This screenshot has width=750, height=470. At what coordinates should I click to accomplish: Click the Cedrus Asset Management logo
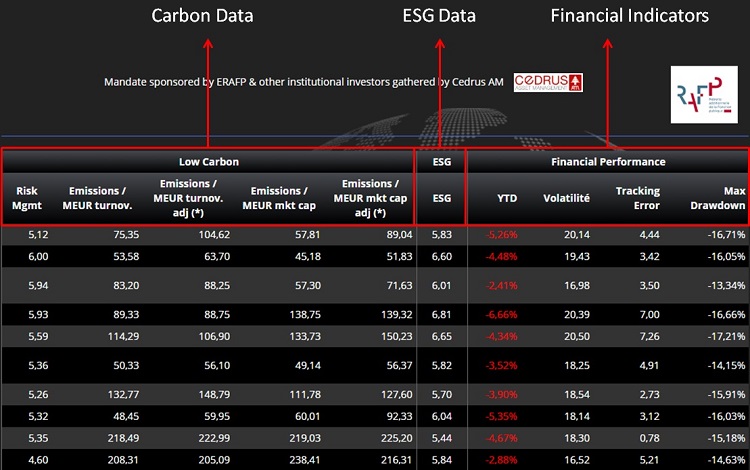[548, 82]
